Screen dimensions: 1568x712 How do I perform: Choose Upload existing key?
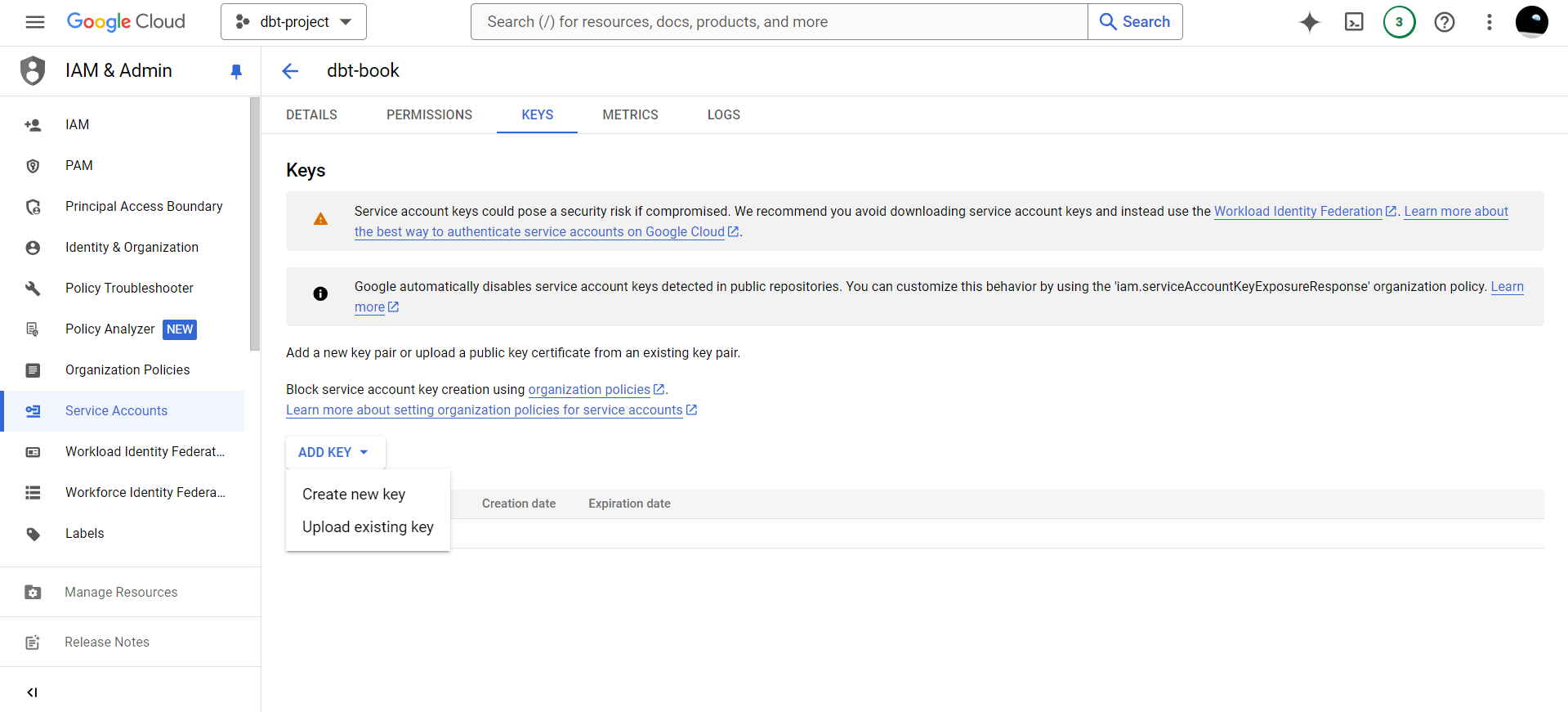(368, 527)
